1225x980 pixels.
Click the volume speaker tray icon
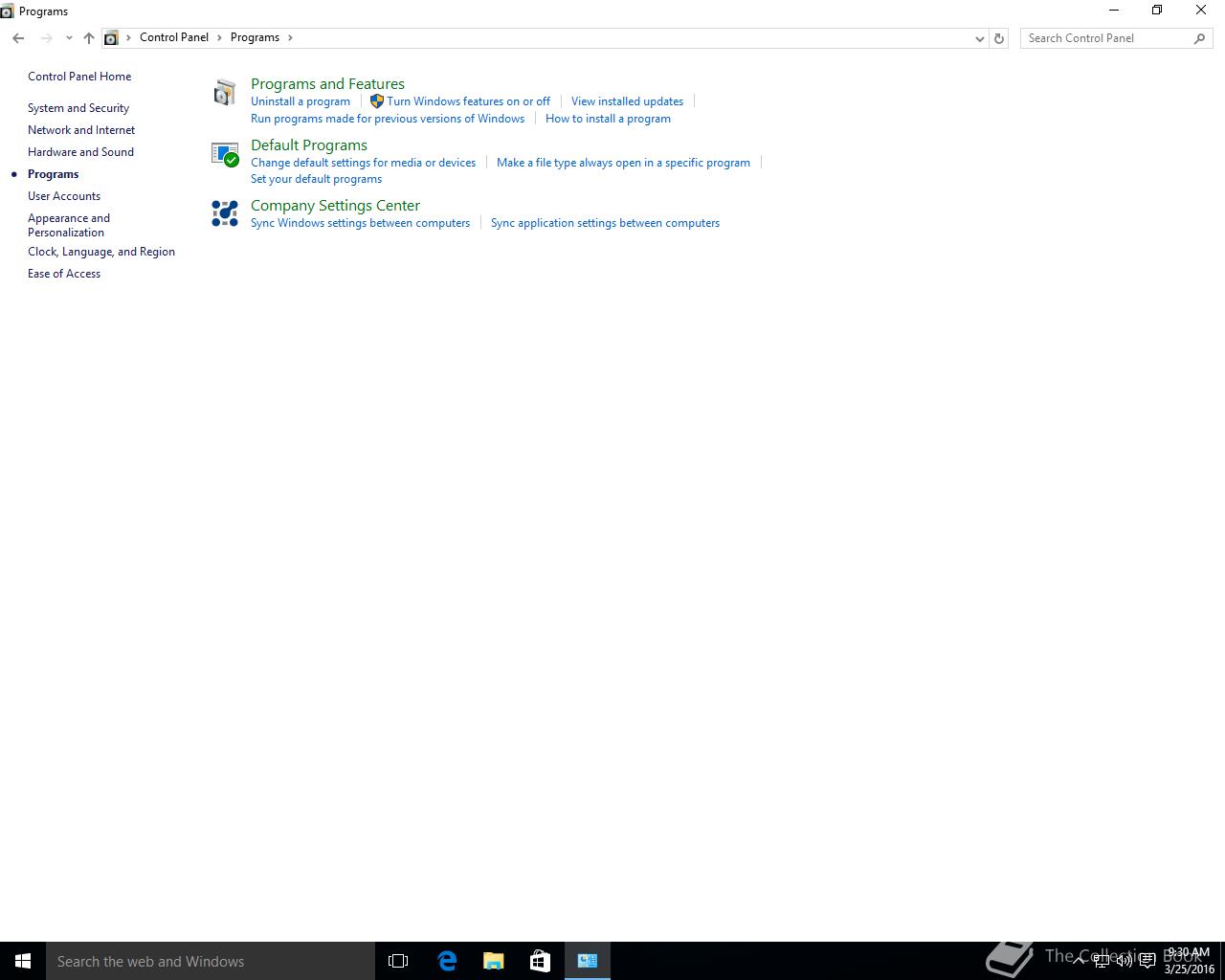pyautogui.click(x=1125, y=961)
